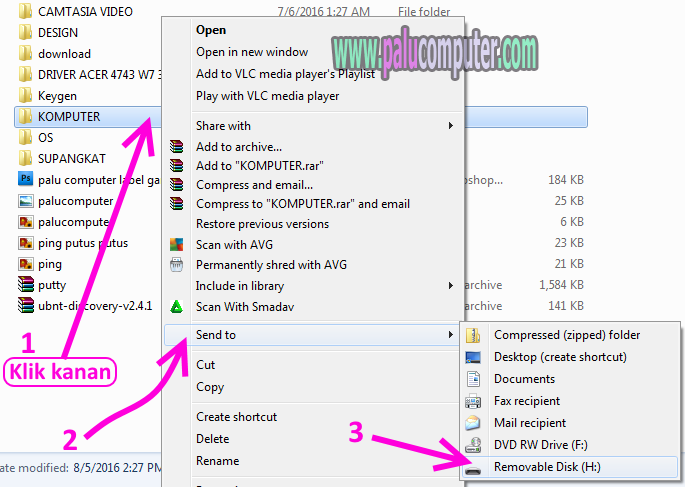The image size is (685, 487).
Task: Choose Copy from the context menu
Action: point(210,387)
